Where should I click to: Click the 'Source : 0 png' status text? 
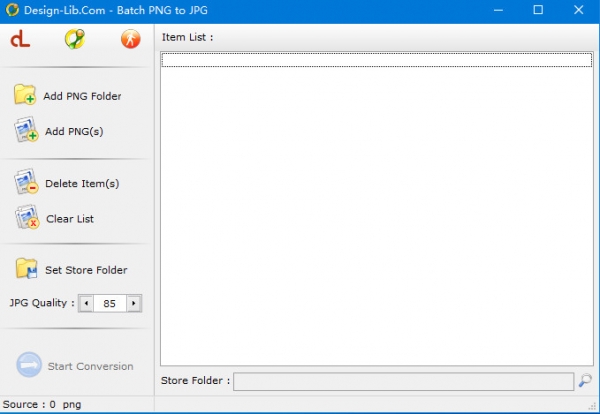[x=42, y=404]
